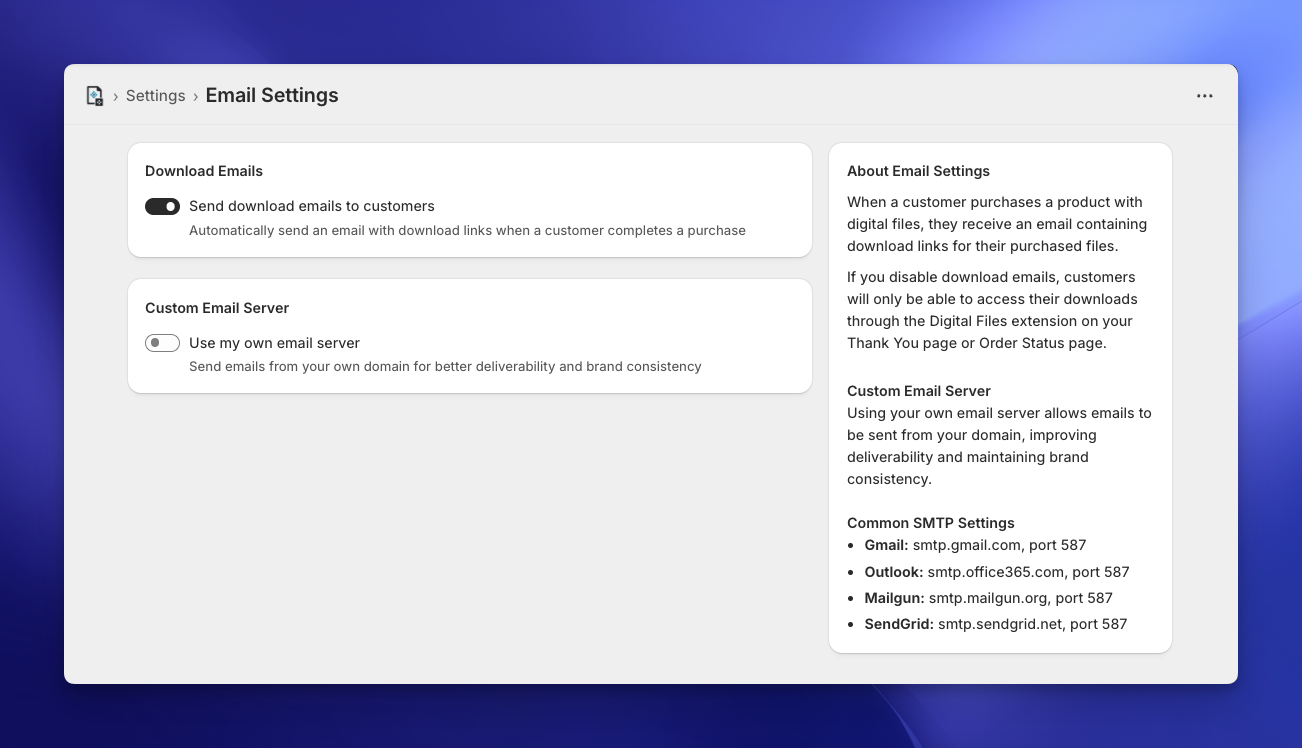The width and height of the screenshot is (1302, 748).
Task: Click the gear badge on the document icon
Action: (101, 101)
